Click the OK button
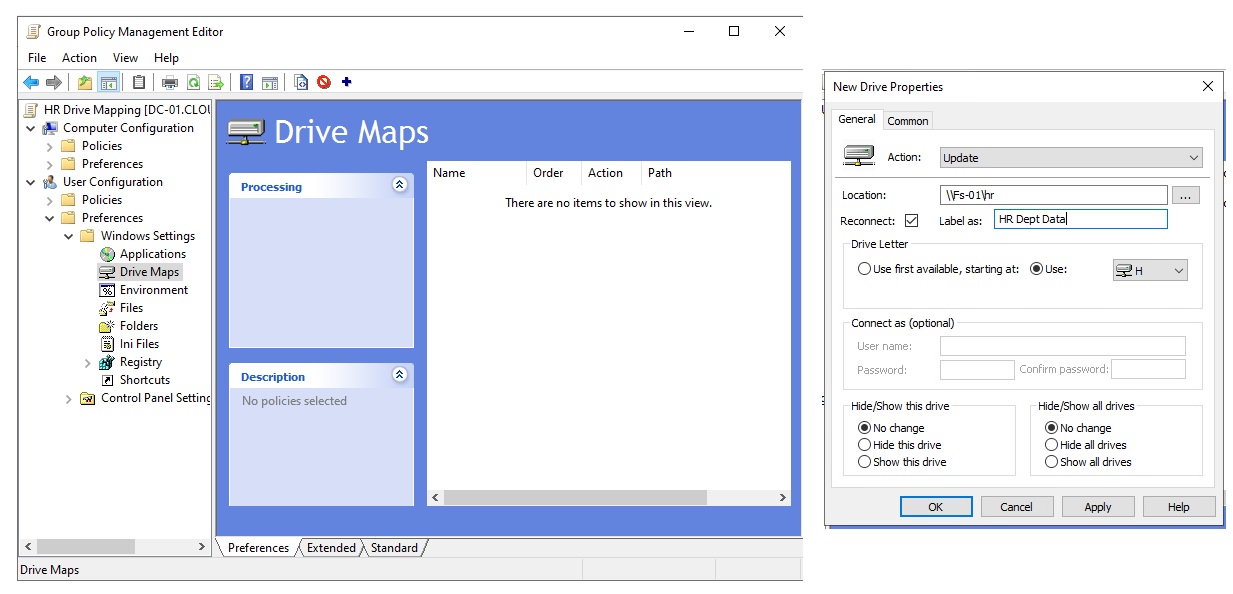Image resolution: width=1233 pixels, height=594 pixels. click(x=935, y=506)
